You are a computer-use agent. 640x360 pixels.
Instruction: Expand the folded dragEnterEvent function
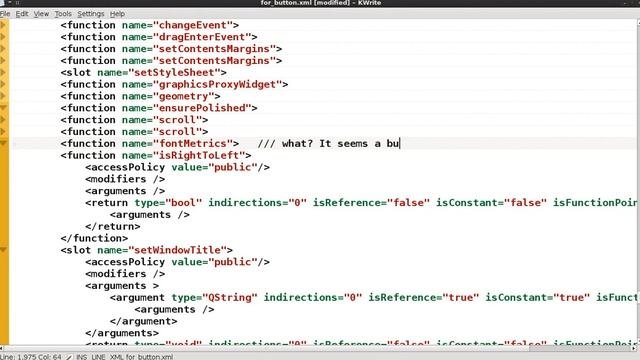(3, 37)
